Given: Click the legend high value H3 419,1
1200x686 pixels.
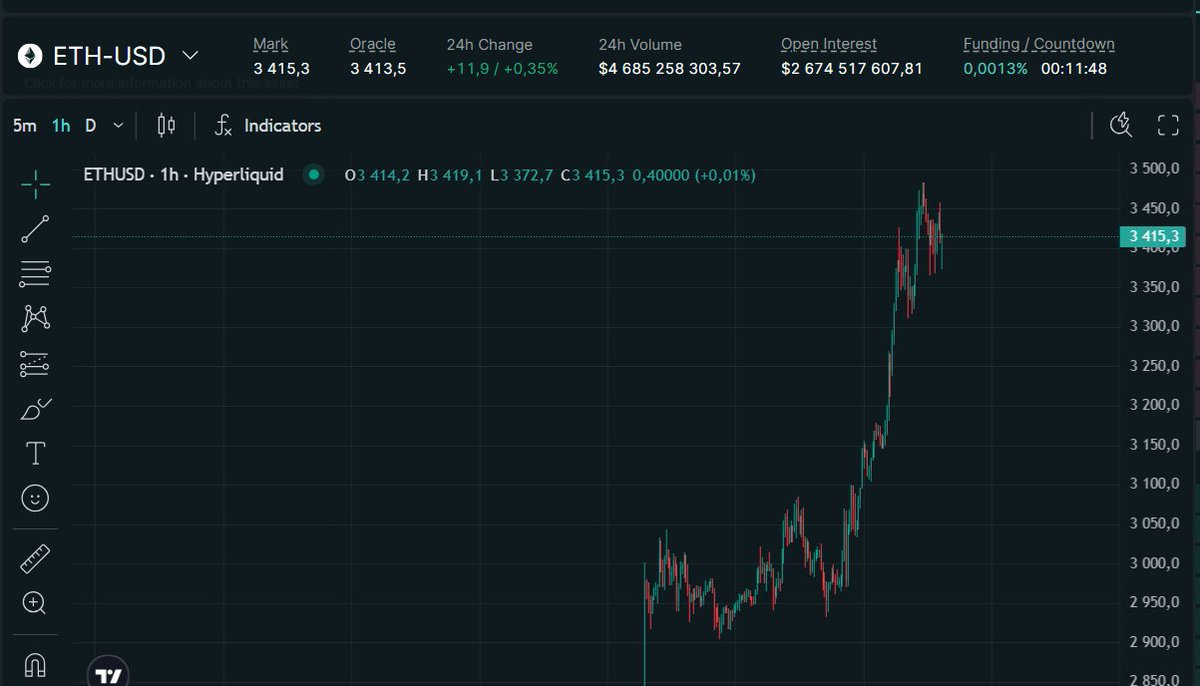Looking at the screenshot, I should (450, 175).
